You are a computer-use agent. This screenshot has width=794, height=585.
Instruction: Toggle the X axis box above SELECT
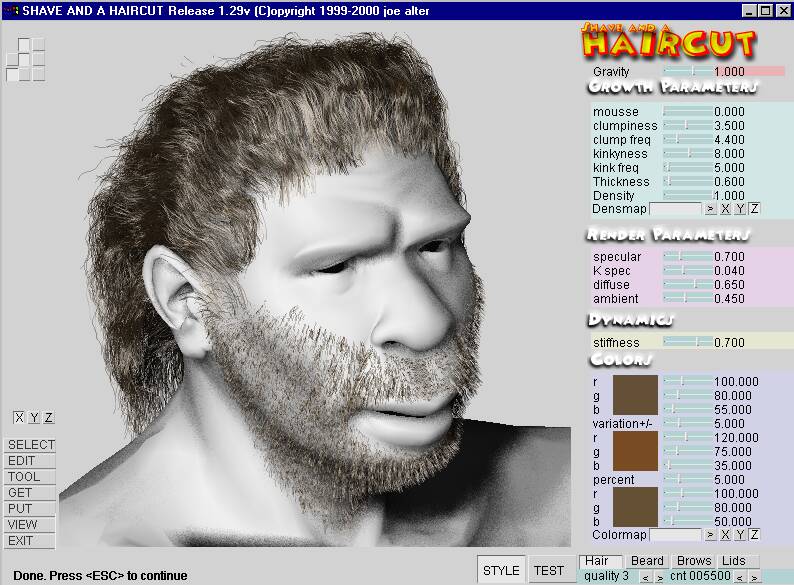(19, 418)
